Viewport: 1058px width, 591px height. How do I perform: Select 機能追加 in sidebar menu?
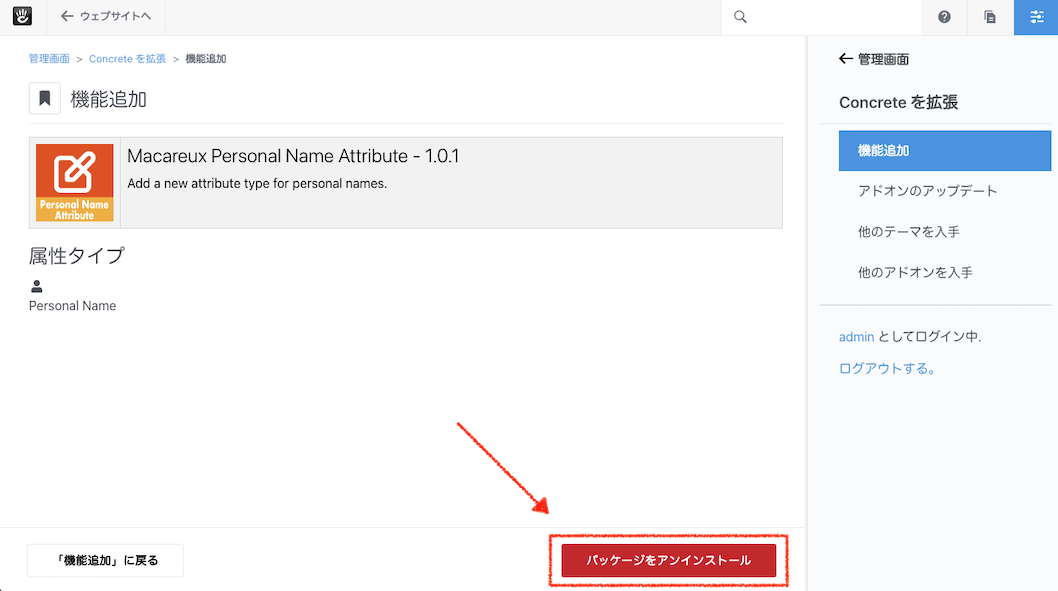pos(945,150)
